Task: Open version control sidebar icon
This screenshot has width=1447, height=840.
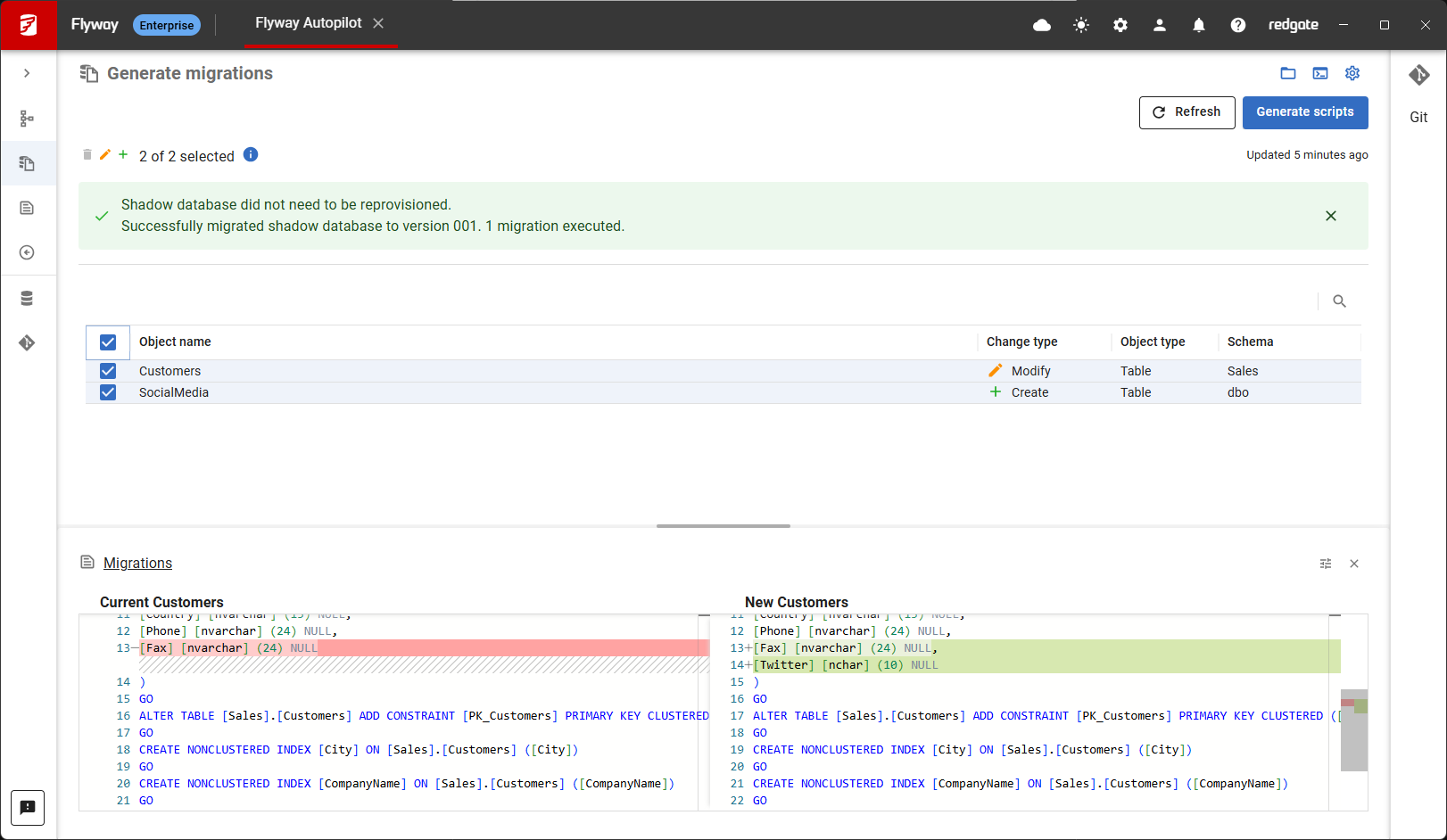Action: pyautogui.click(x=27, y=342)
